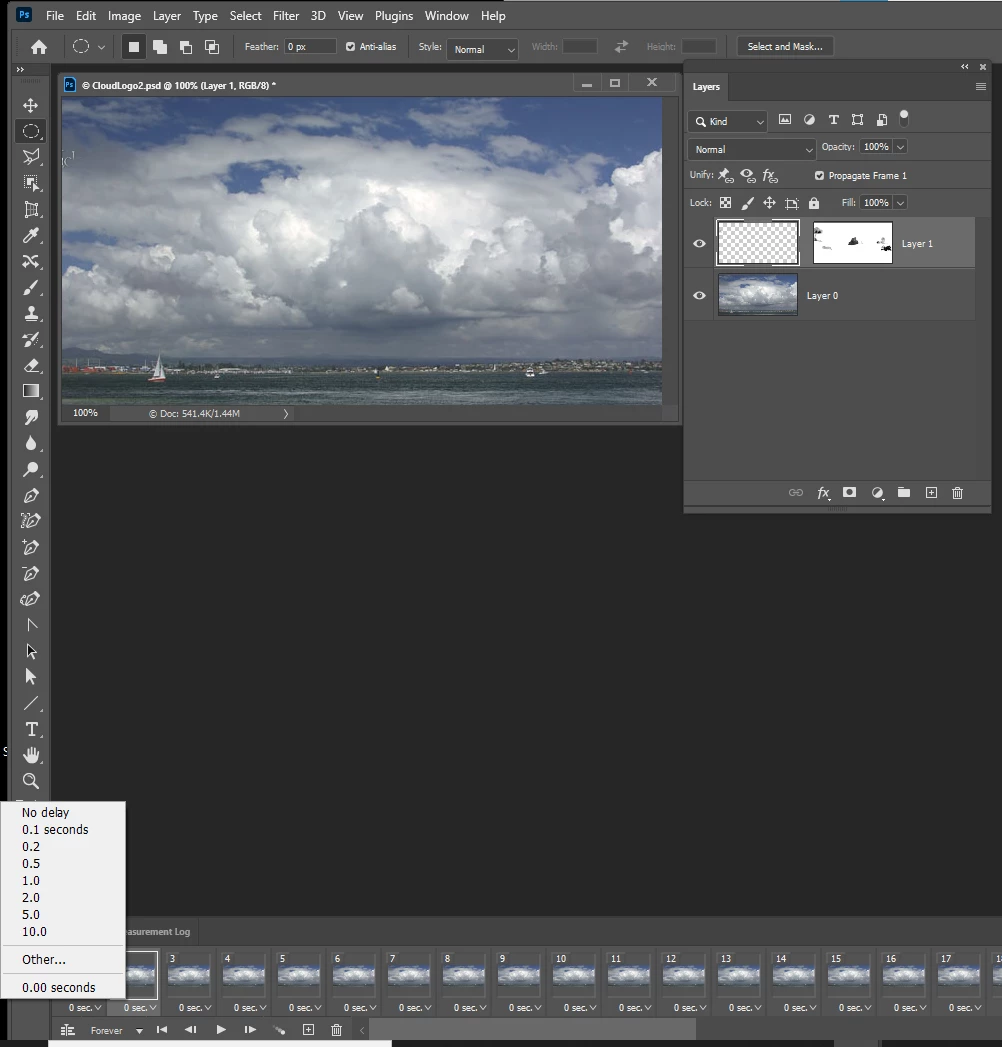The height and width of the screenshot is (1047, 1002).
Task: Select the Eyedropper tool
Action: pos(31,236)
